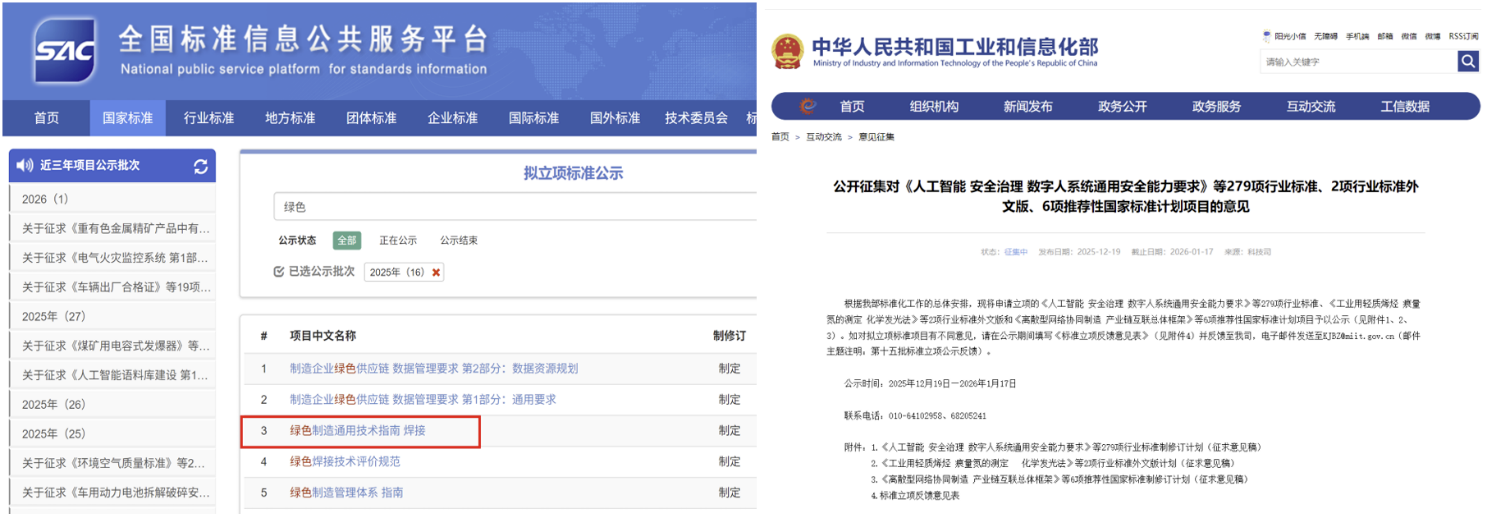The width and height of the screenshot is (1487, 518).
Task: Click the red swirl icon in MIIT navbar
Action: [808, 107]
